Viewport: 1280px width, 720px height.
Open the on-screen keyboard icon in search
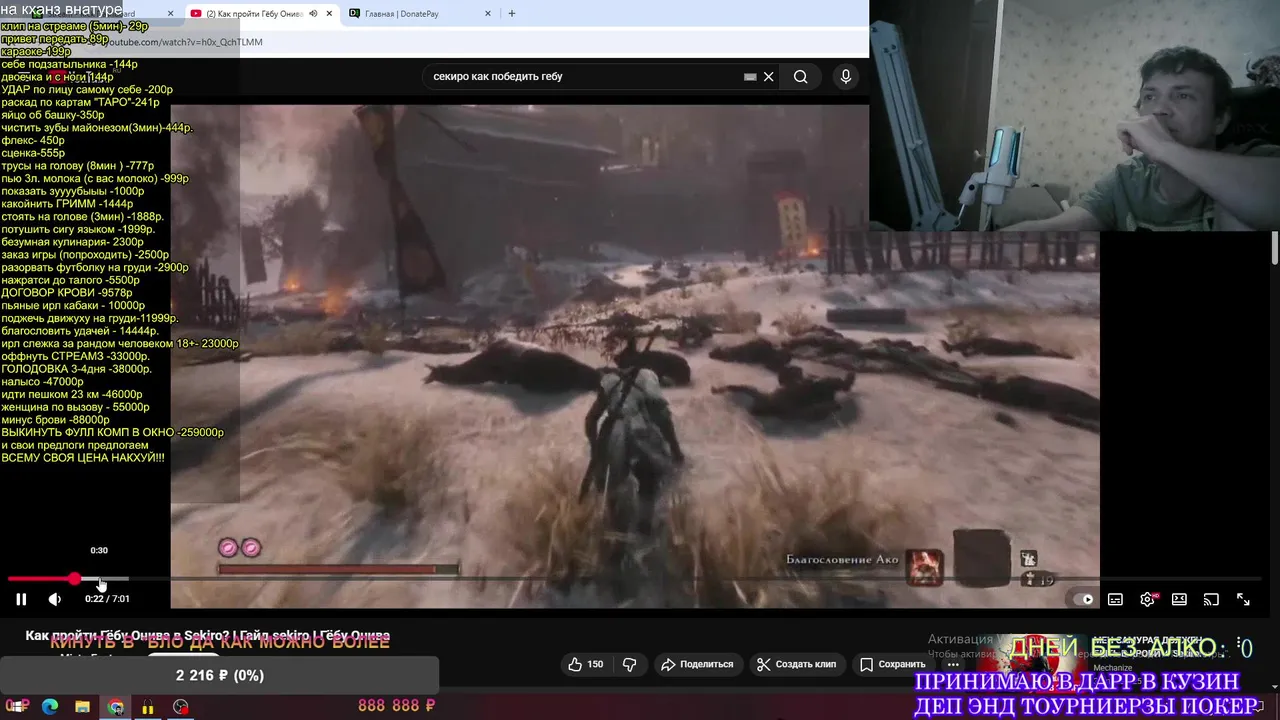click(750, 76)
